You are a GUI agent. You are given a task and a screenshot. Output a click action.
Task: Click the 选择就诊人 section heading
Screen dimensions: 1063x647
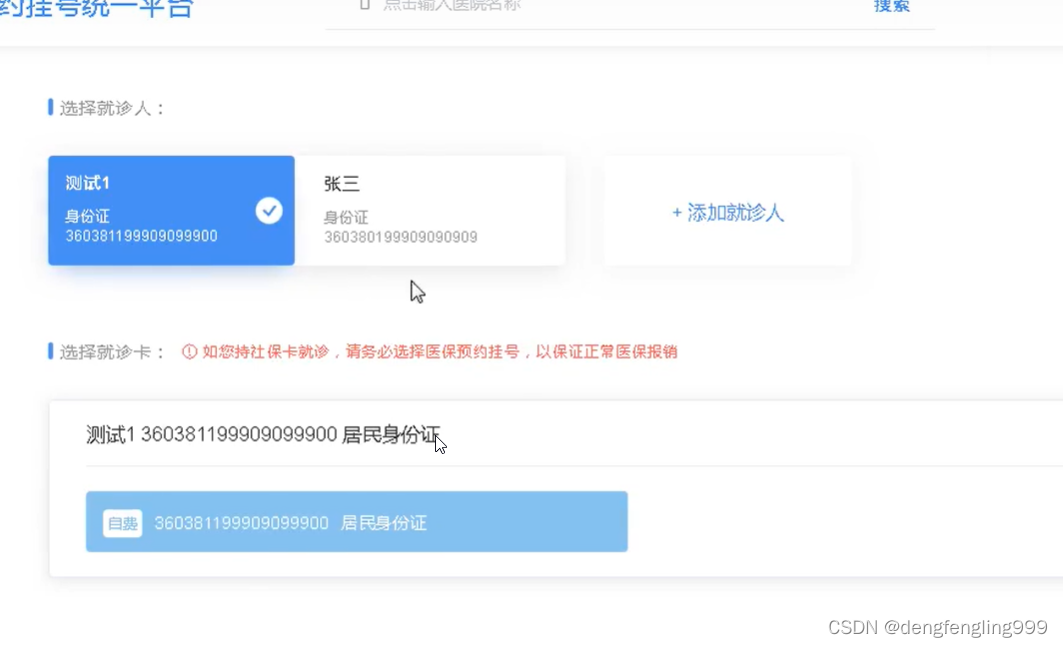tap(111, 109)
